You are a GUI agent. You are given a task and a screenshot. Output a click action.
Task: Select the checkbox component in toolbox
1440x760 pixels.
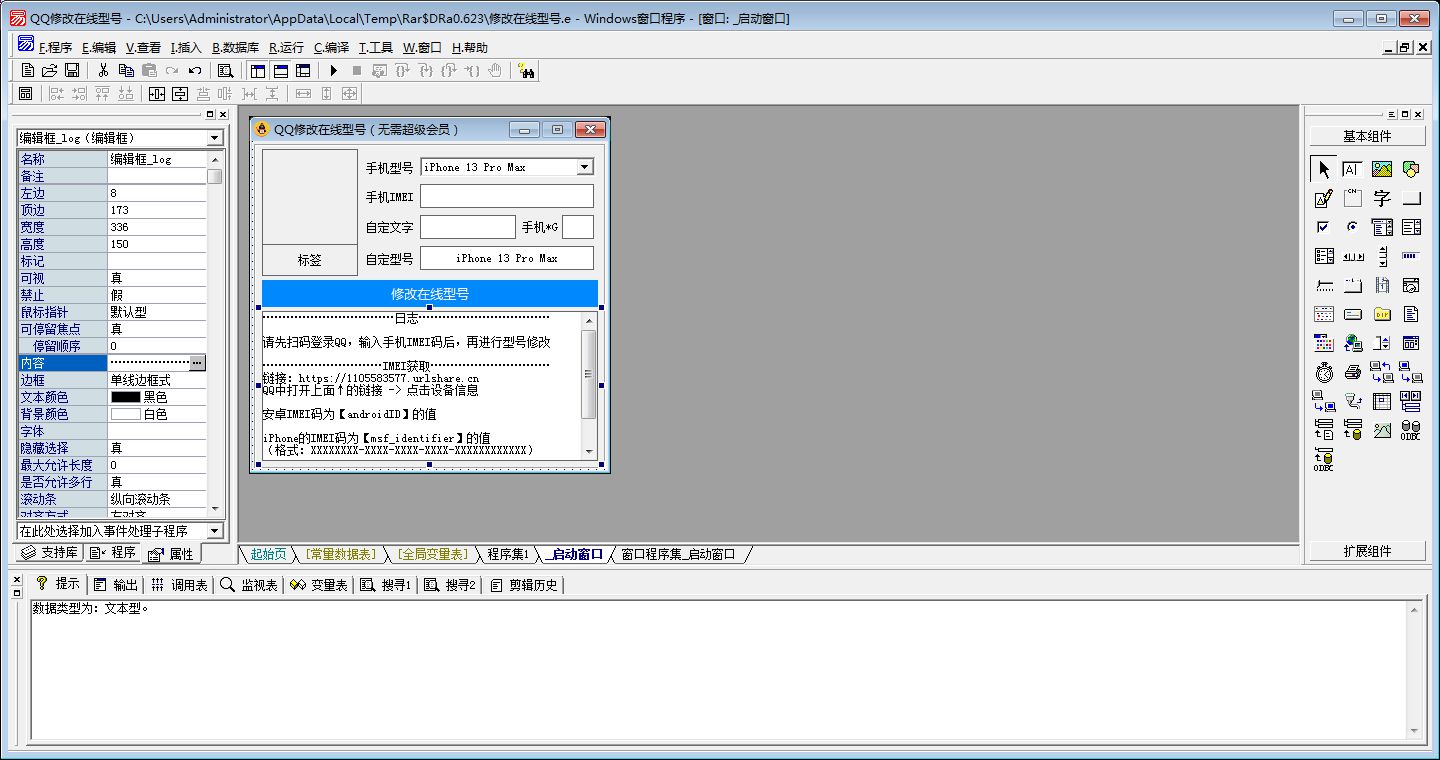(1324, 228)
